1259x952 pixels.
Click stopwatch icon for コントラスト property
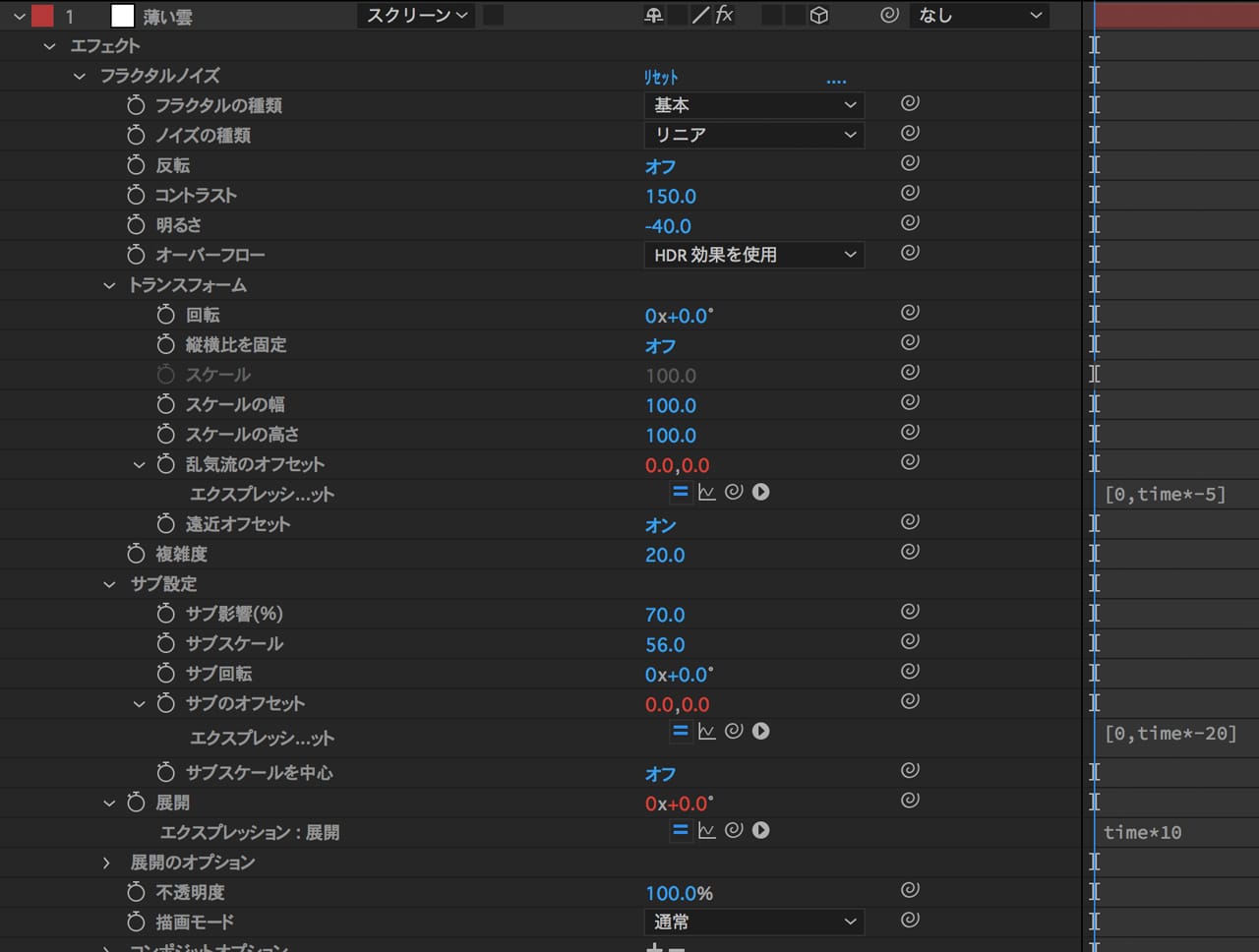[136, 195]
